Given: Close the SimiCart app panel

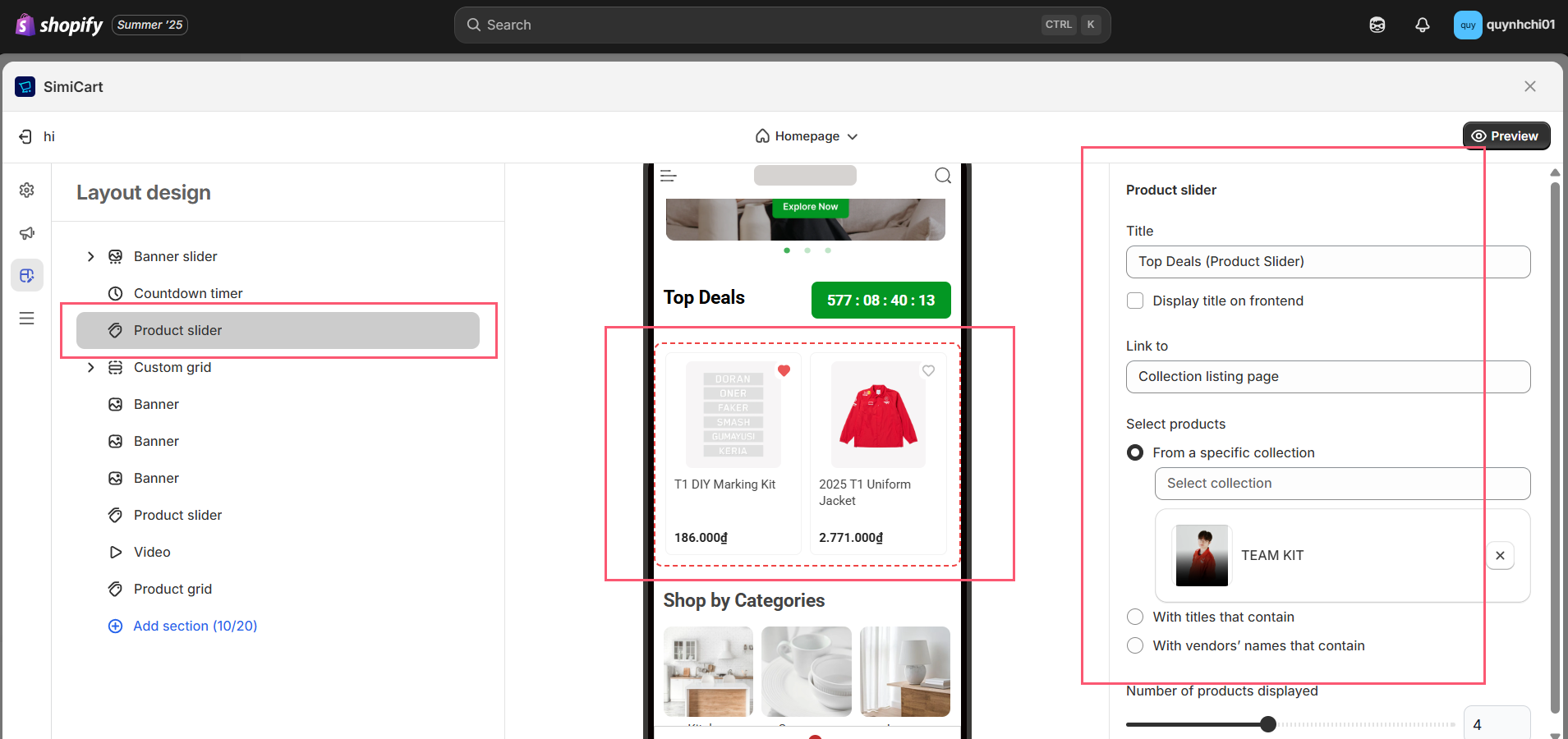Looking at the screenshot, I should click(x=1530, y=86).
